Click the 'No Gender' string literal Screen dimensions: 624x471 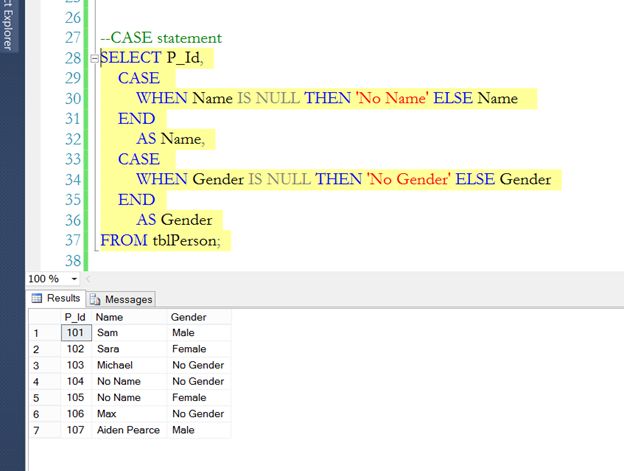(408, 179)
